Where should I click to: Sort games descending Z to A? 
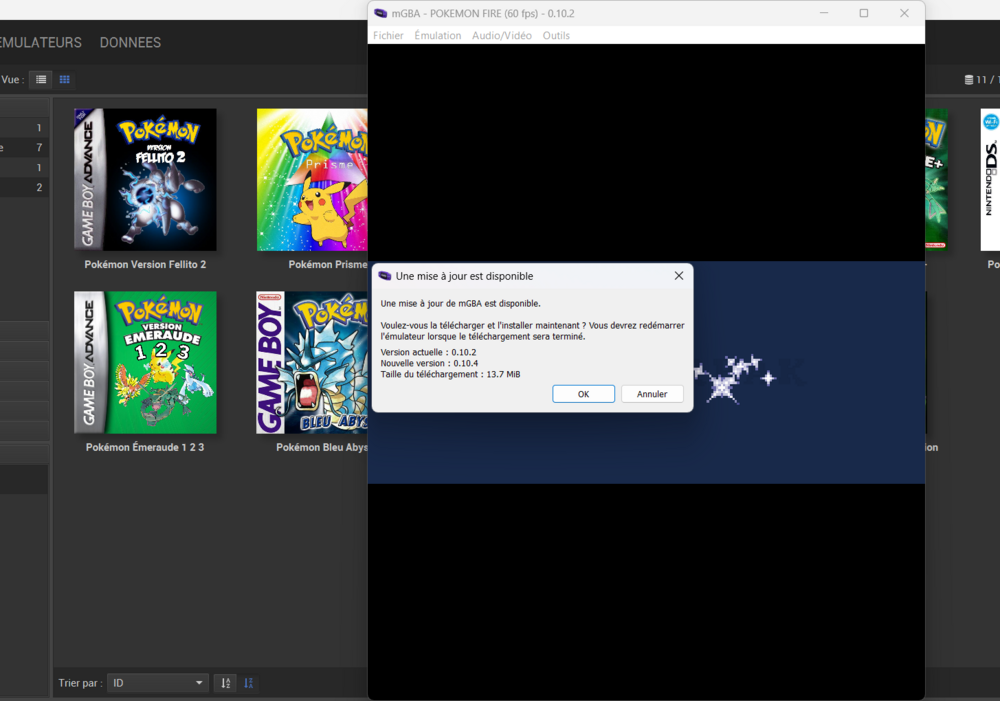pyautogui.click(x=249, y=683)
